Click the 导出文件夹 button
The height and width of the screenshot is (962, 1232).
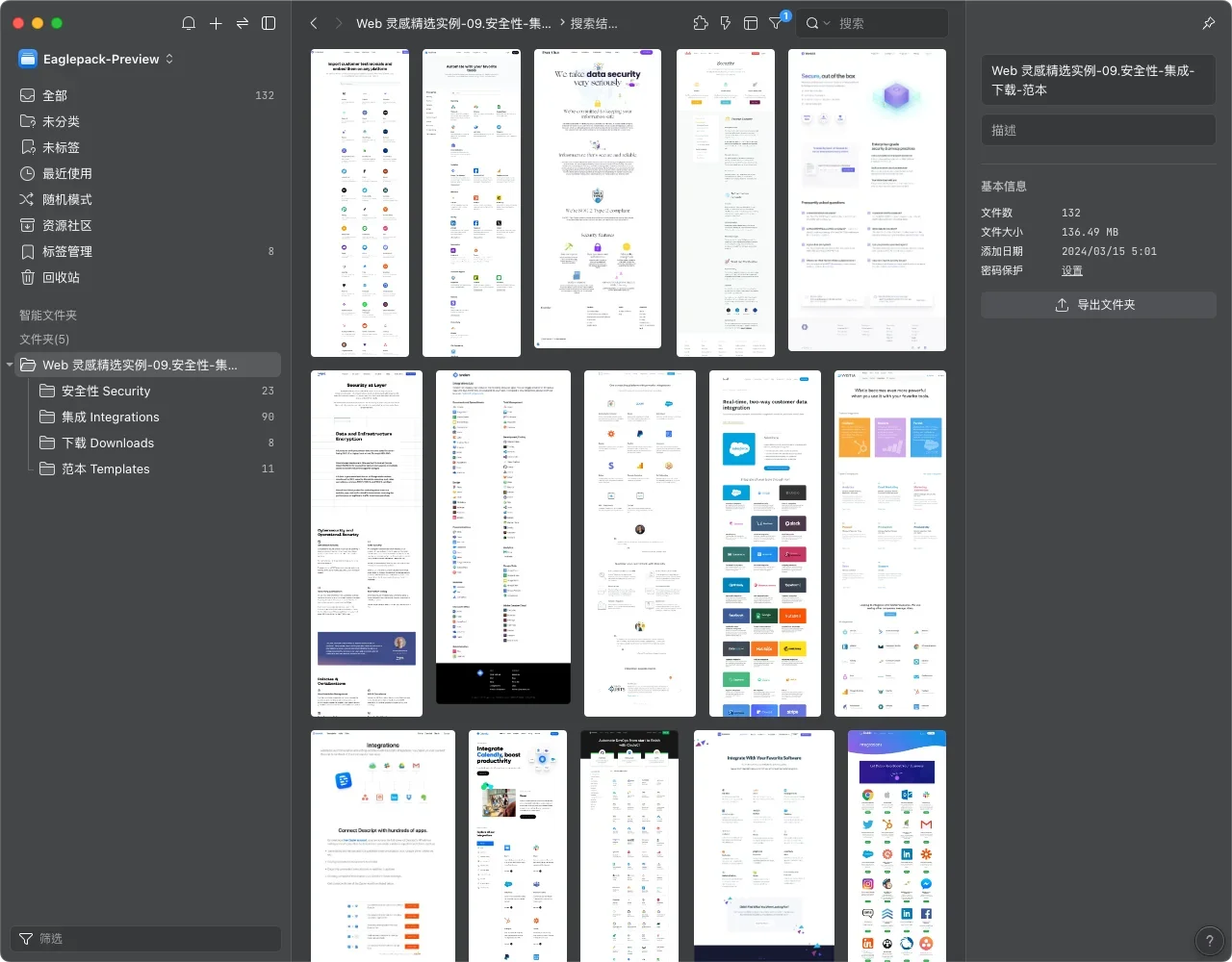pyautogui.click(x=1098, y=305)
